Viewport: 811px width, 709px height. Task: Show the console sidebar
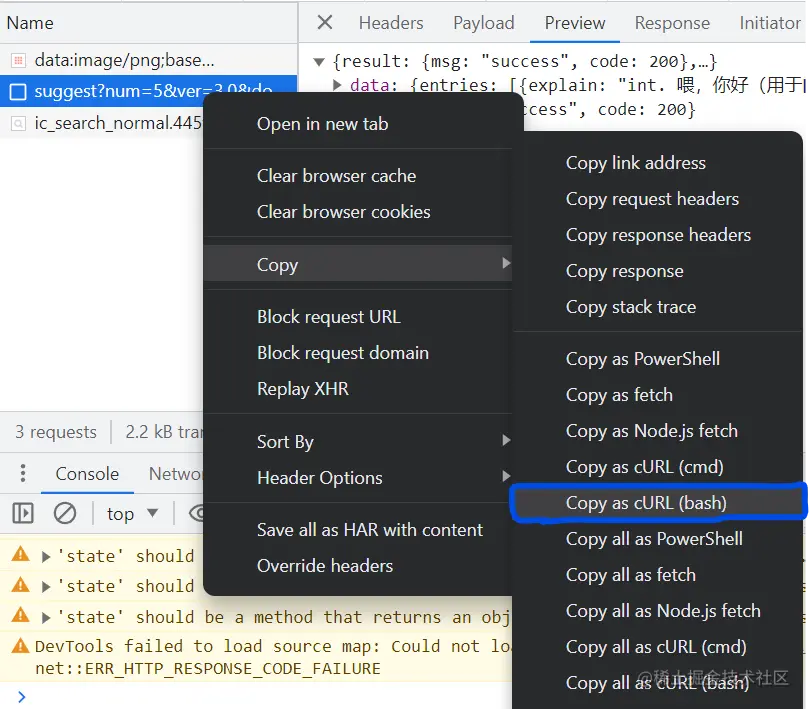pyautogui.click(x=23, y=514)
